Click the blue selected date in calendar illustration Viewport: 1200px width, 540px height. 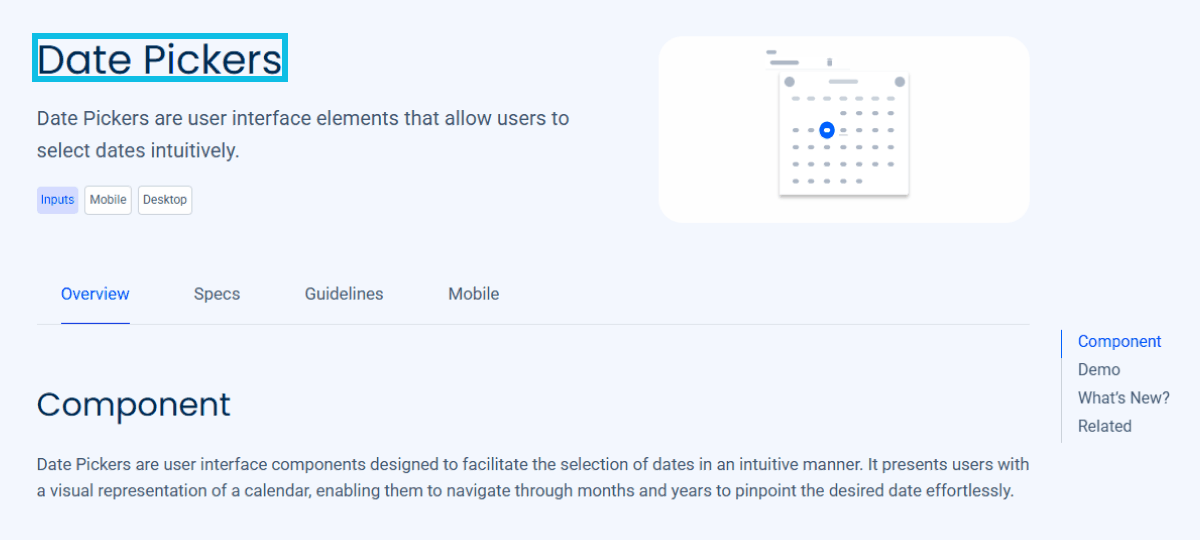826,130
